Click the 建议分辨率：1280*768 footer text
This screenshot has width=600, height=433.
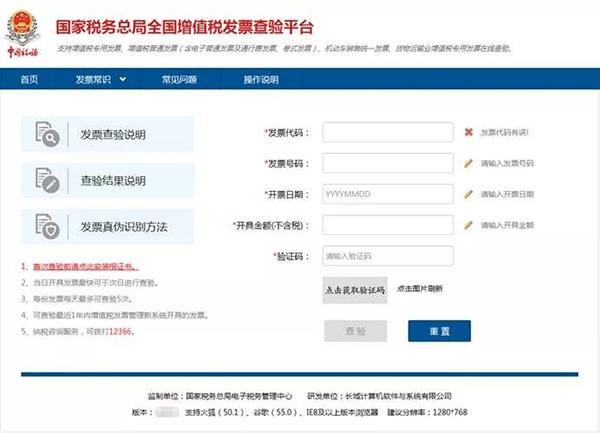pyautogui.click(x=427, y=412)
